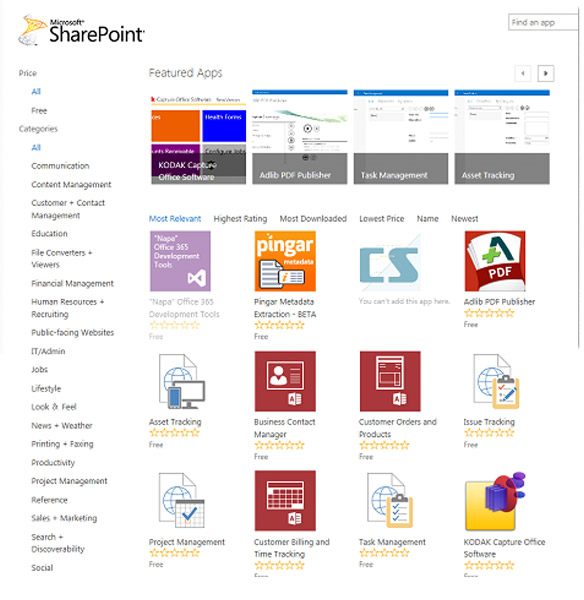The height and width of the screenshot is (600, 584).
Task: Open the Business Contact Manager icon
Action: pyautogui.click(x=285, y=381)
